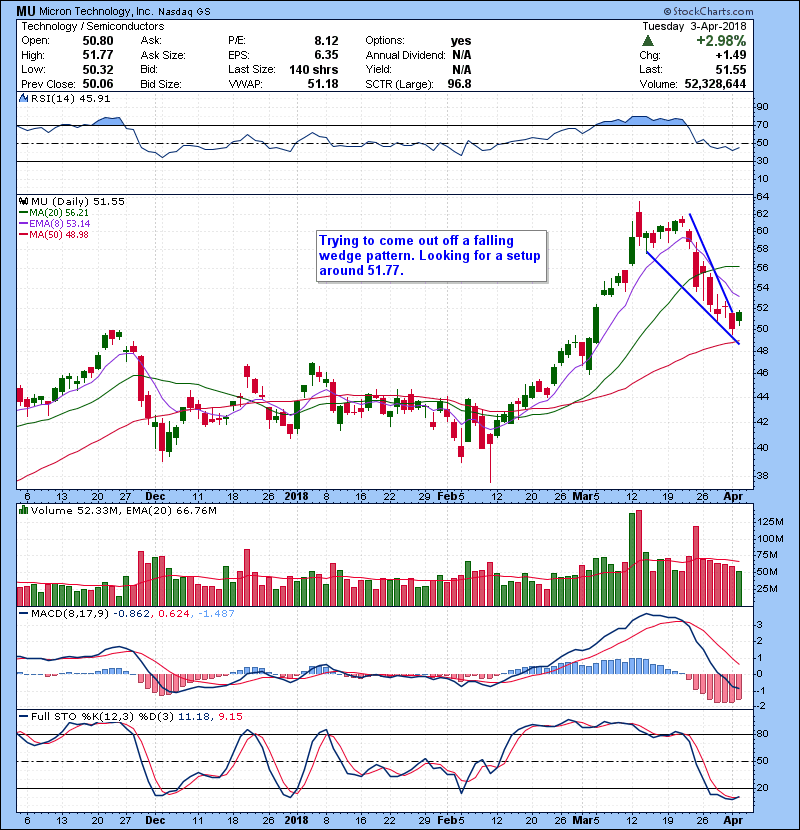The width and height of the screenshot is (800, 830).
Task: Click the Annual Dividend label
Action: tap(405, 55)
